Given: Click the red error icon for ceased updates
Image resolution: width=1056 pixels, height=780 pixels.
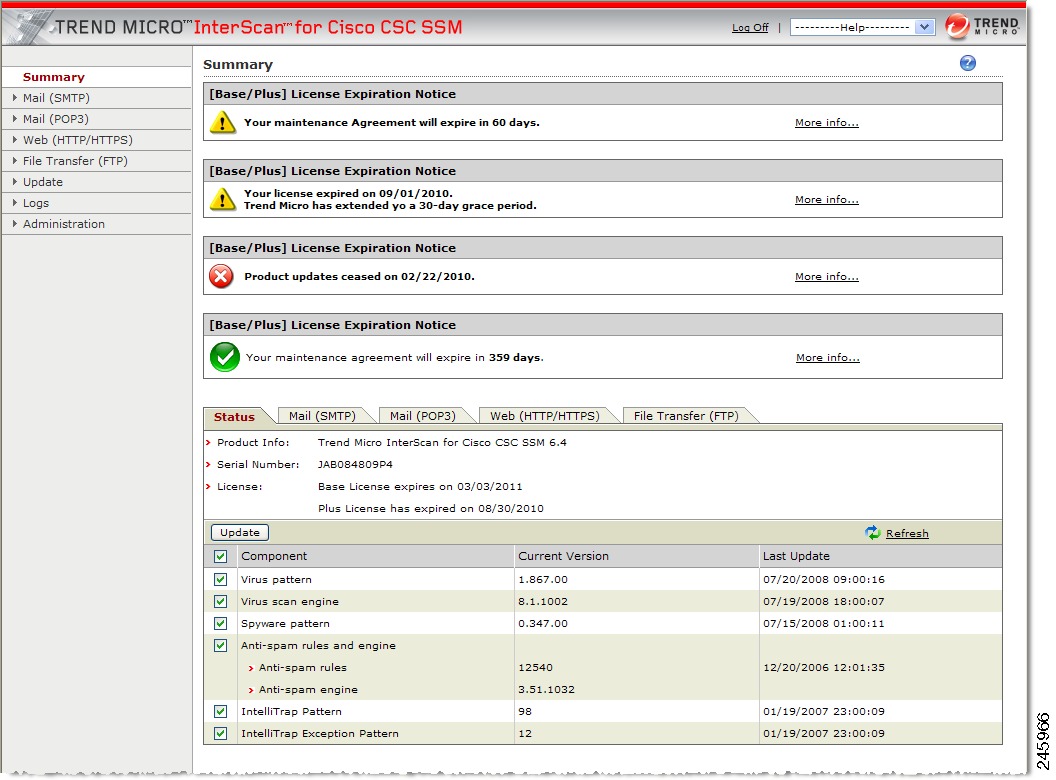Looking at the screenshot, I should (x=221, y=276).
